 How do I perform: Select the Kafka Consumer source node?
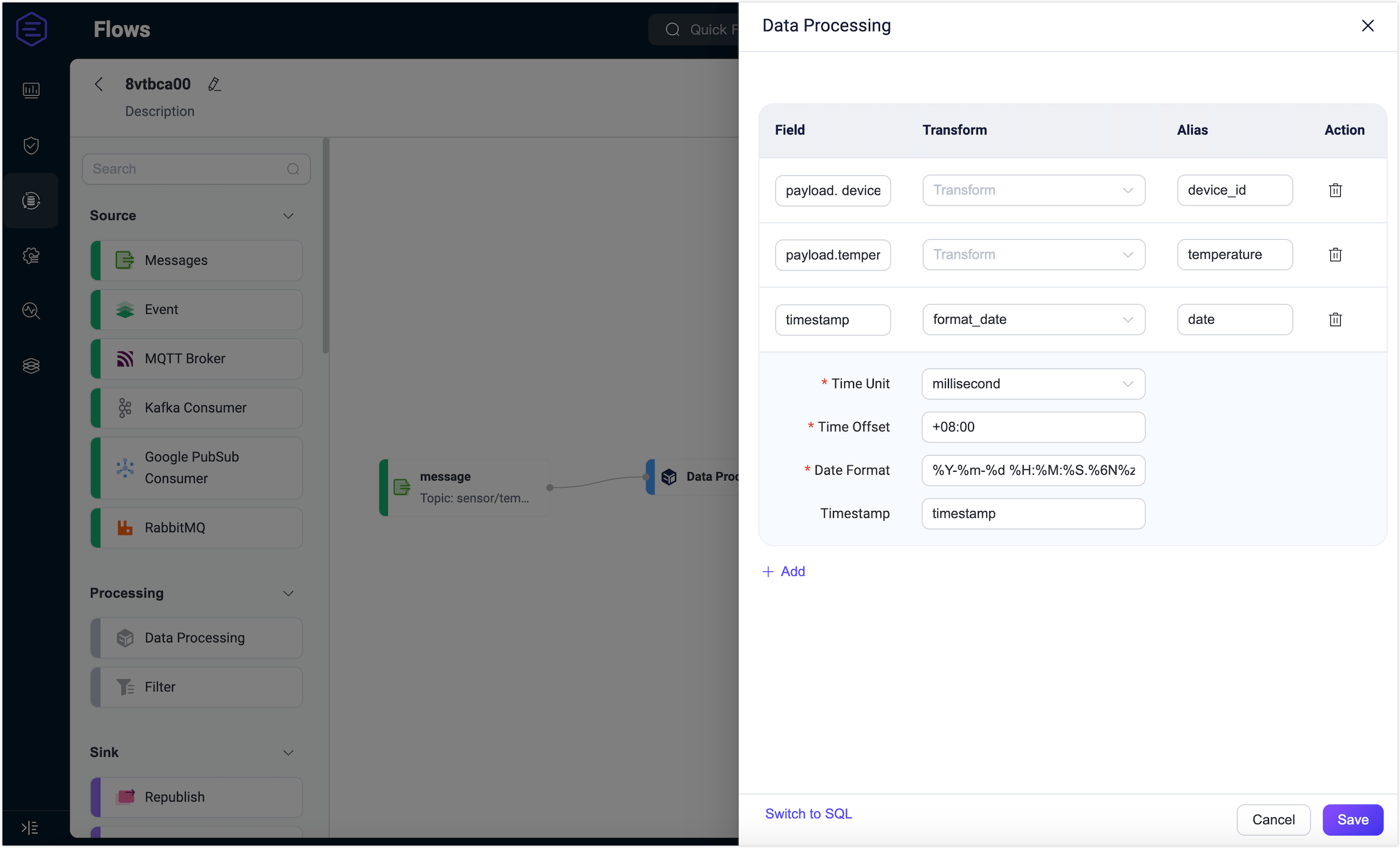click(196, 407)
